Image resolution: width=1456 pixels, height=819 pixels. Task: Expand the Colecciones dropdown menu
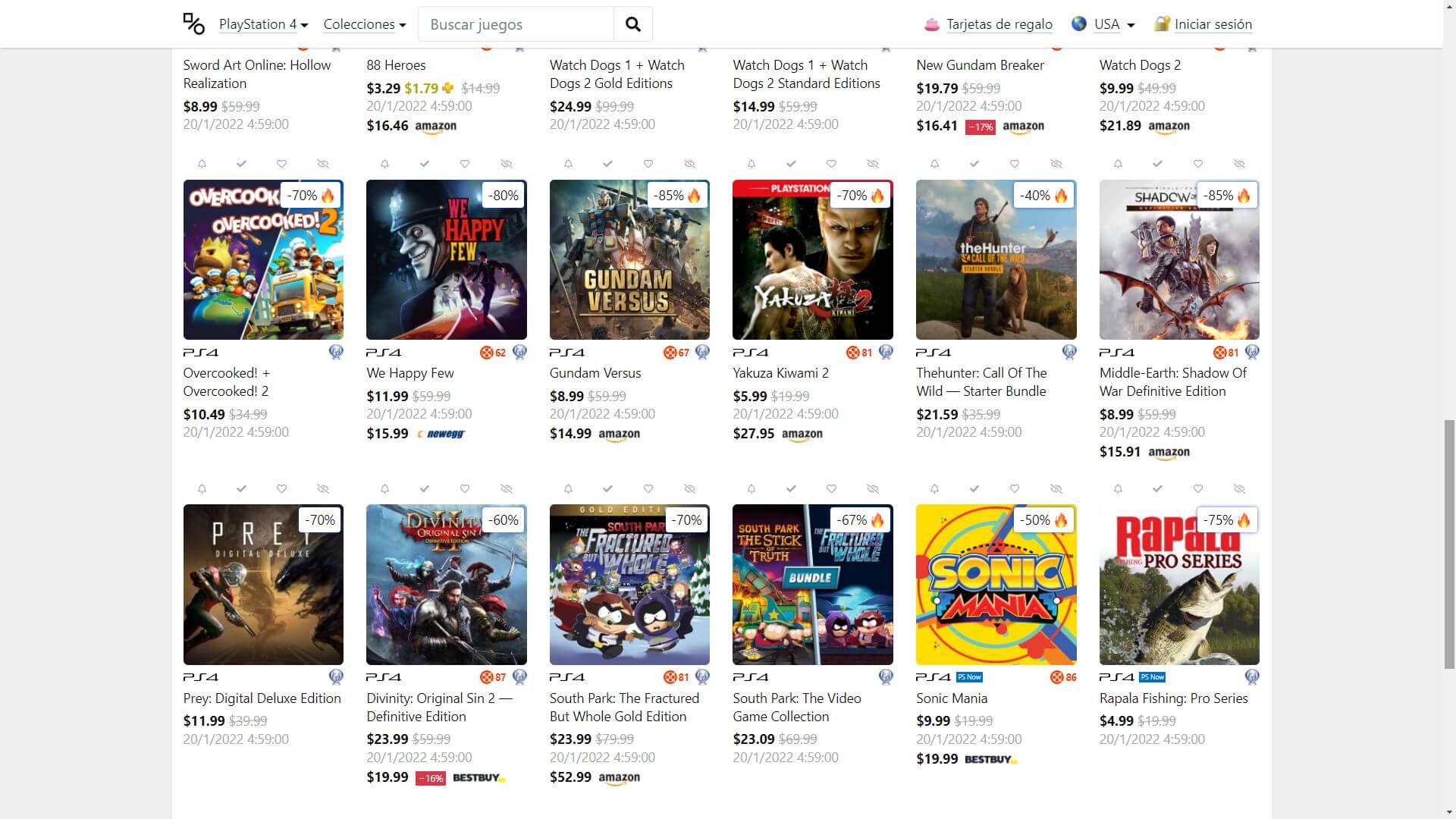pos(365,24)
